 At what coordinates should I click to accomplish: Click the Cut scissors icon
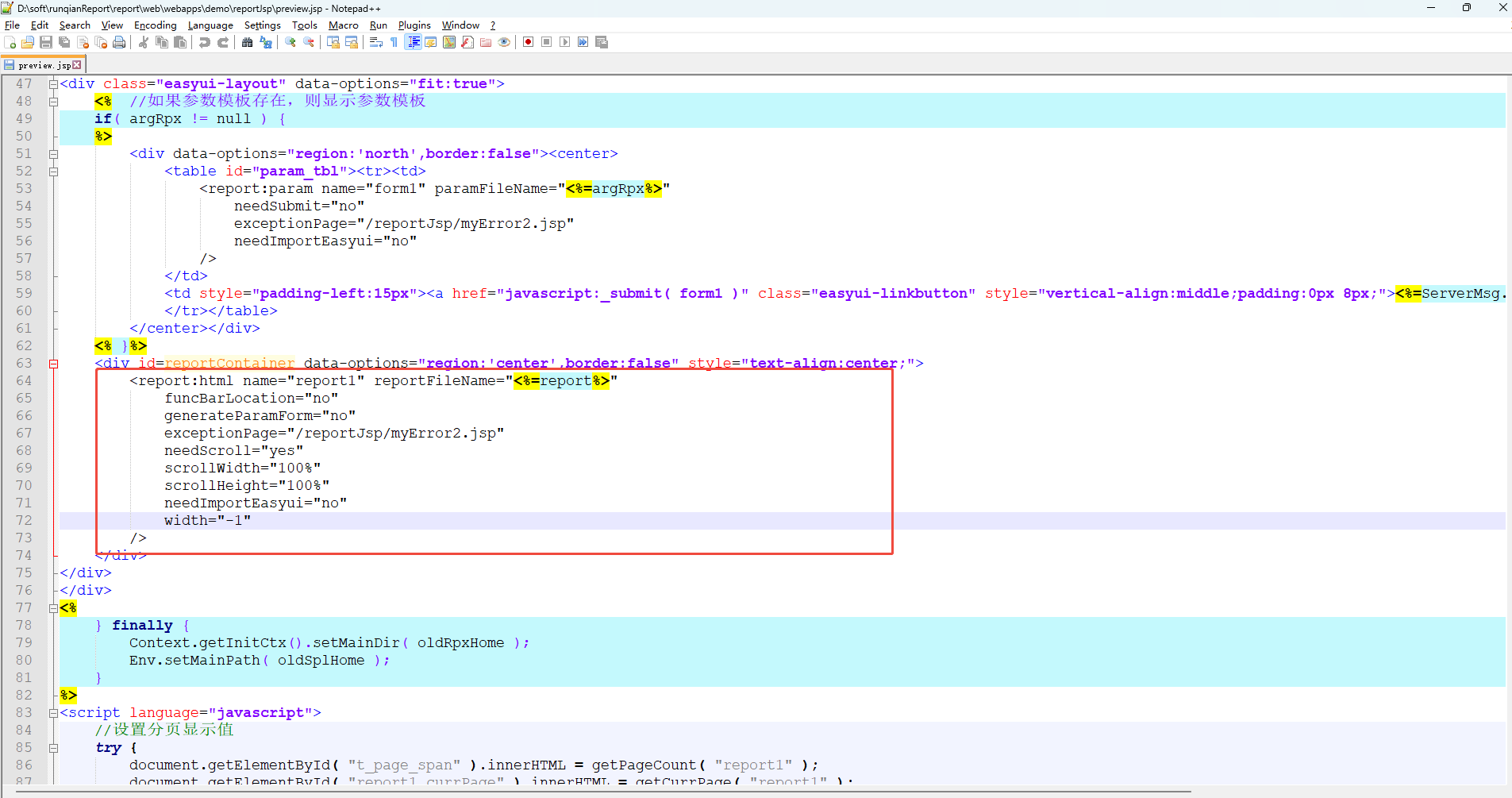(144, 42)
